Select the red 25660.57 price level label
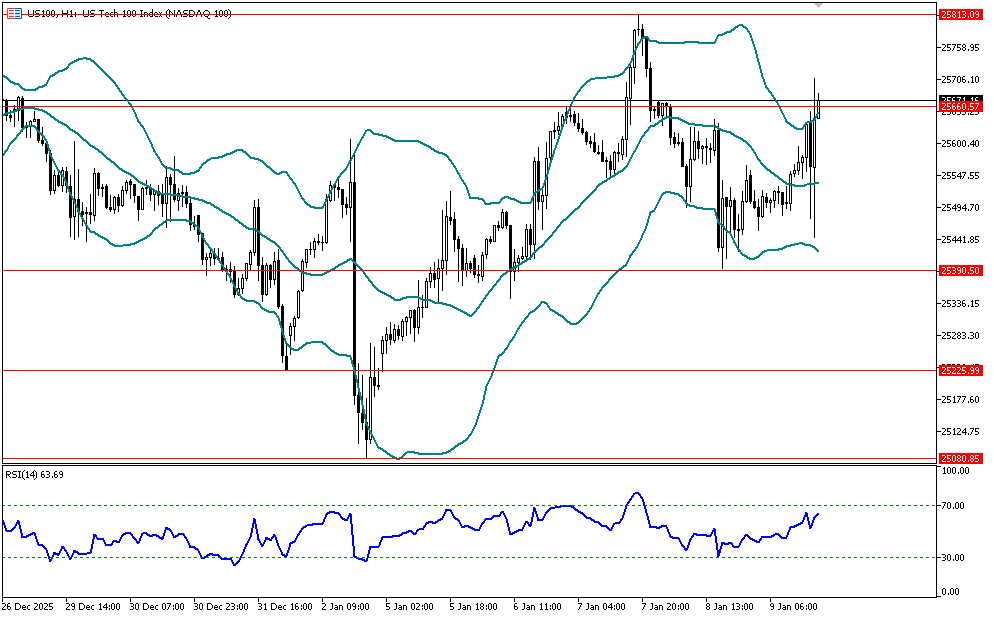Image resolution: width=994 pixels, height=618 pixels. [960, 106]
